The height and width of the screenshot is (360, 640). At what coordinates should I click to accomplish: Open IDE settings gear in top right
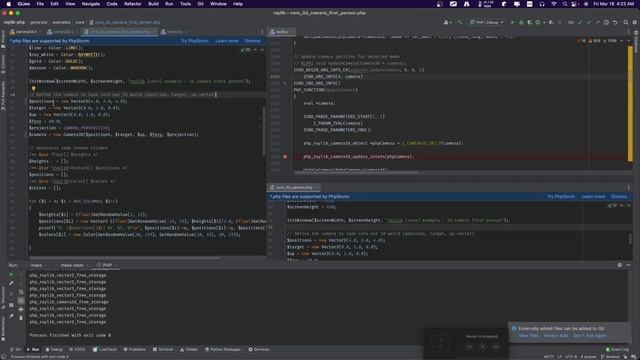point(635,22)
